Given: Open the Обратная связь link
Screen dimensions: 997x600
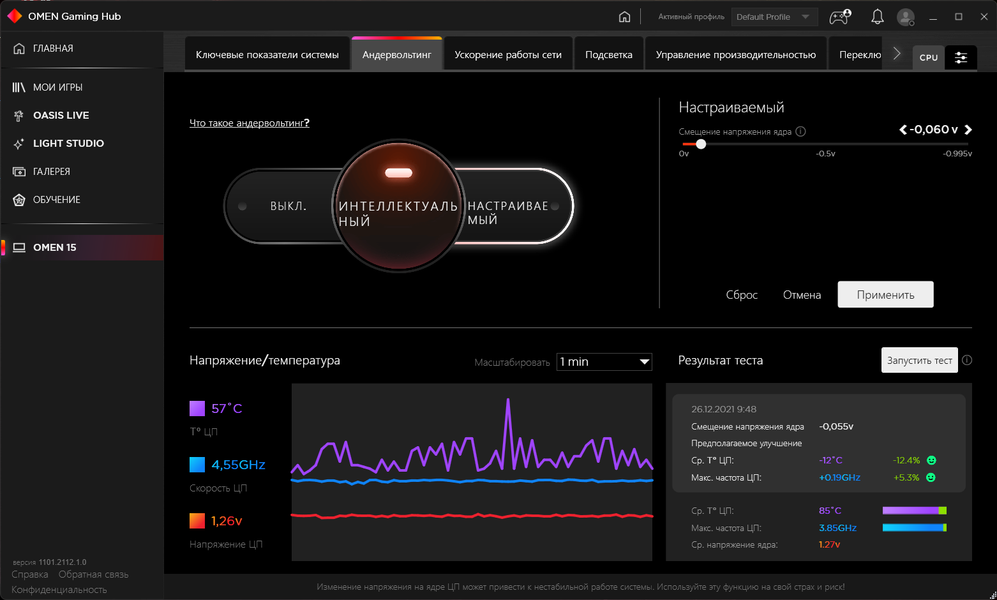Looking at the screenshot, I should click(93, 574).
